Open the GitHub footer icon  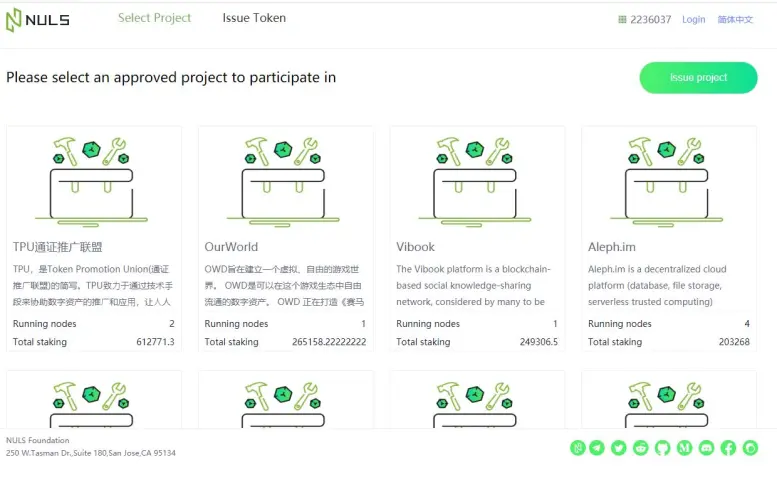(x=663, y=448)
